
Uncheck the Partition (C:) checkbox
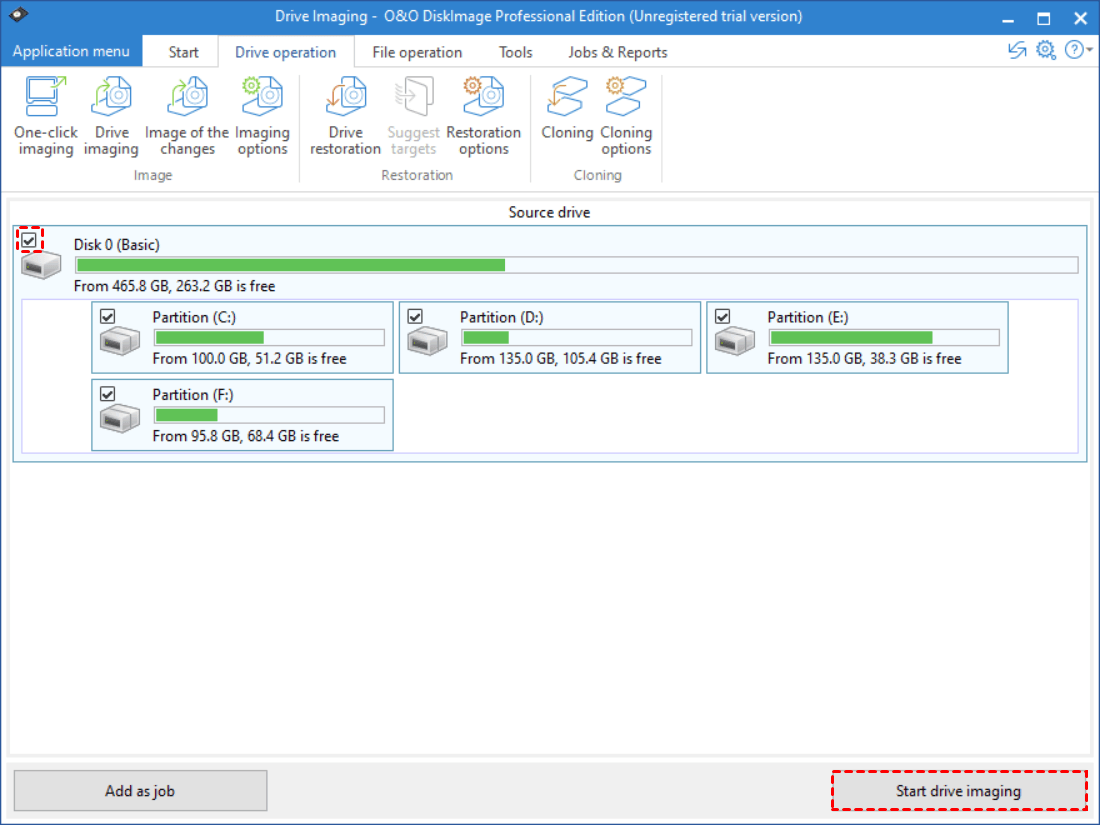[107, 316]
